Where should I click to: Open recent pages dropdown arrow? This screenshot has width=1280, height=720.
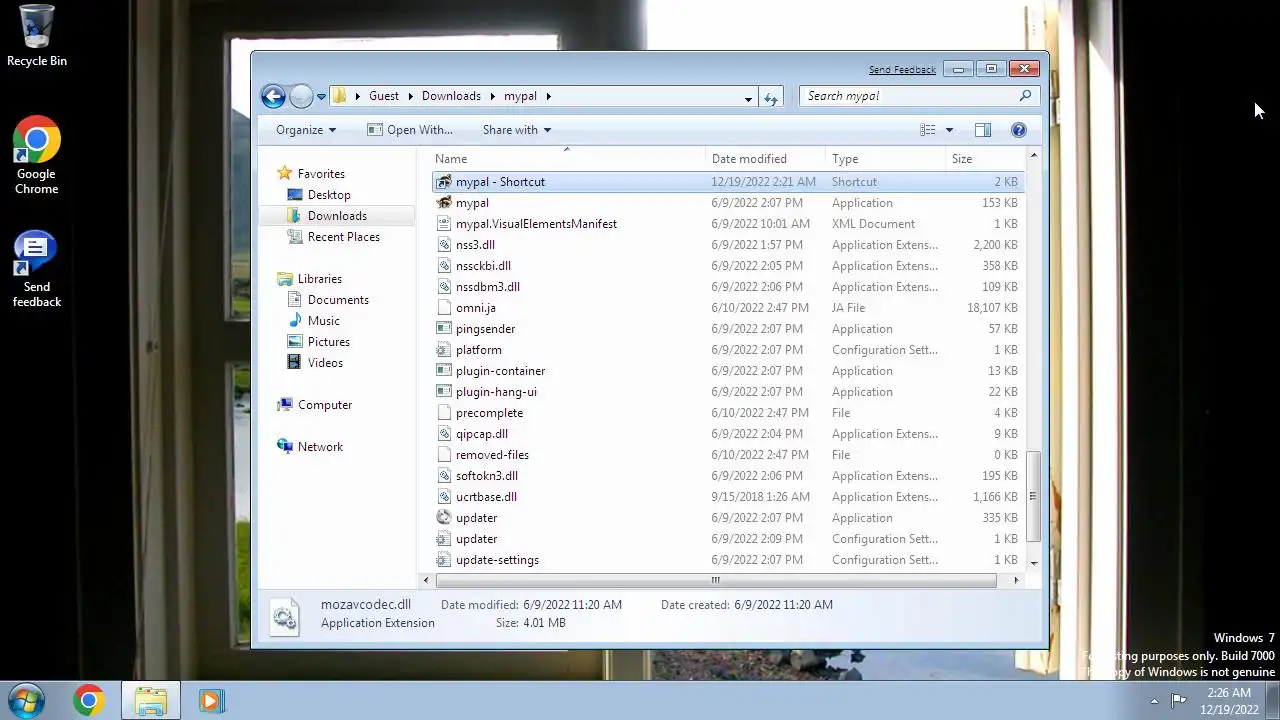coord(321,97)
